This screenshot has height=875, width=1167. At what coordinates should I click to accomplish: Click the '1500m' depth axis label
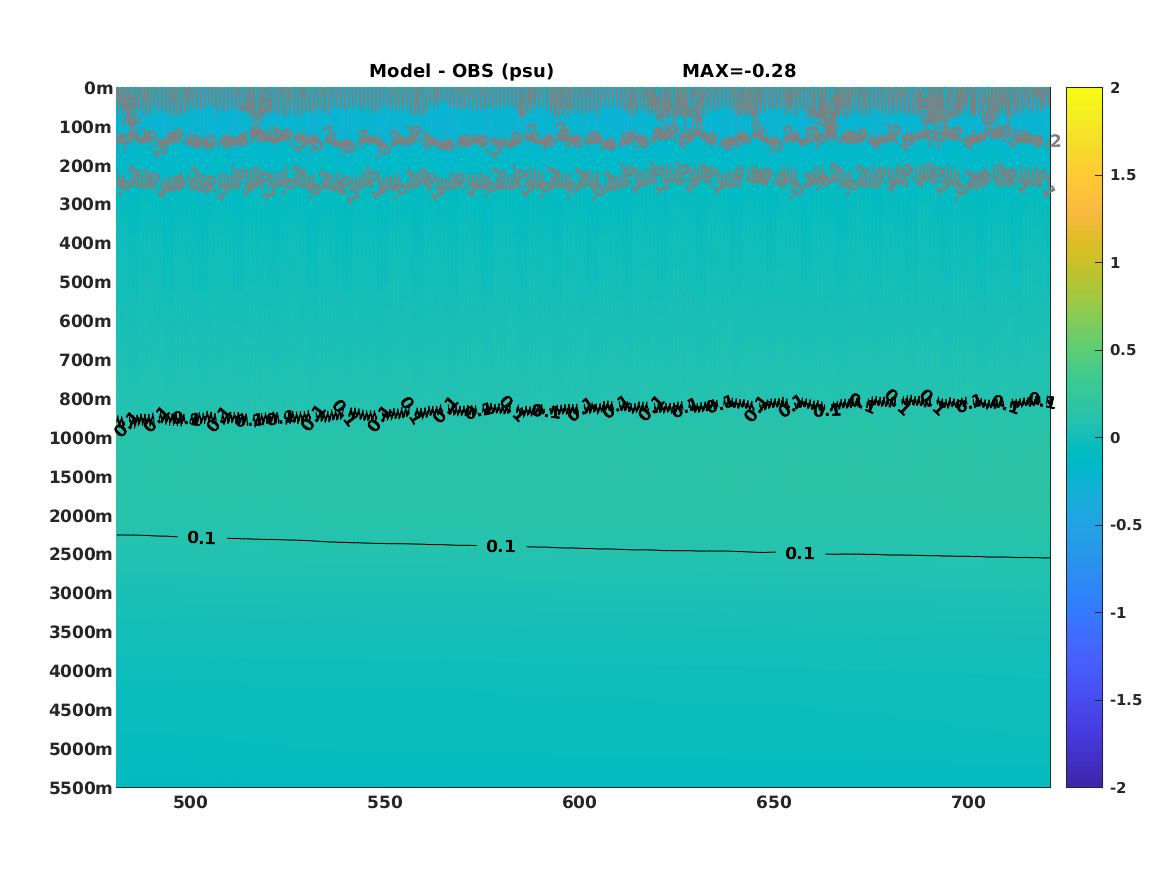pos(81,477)
